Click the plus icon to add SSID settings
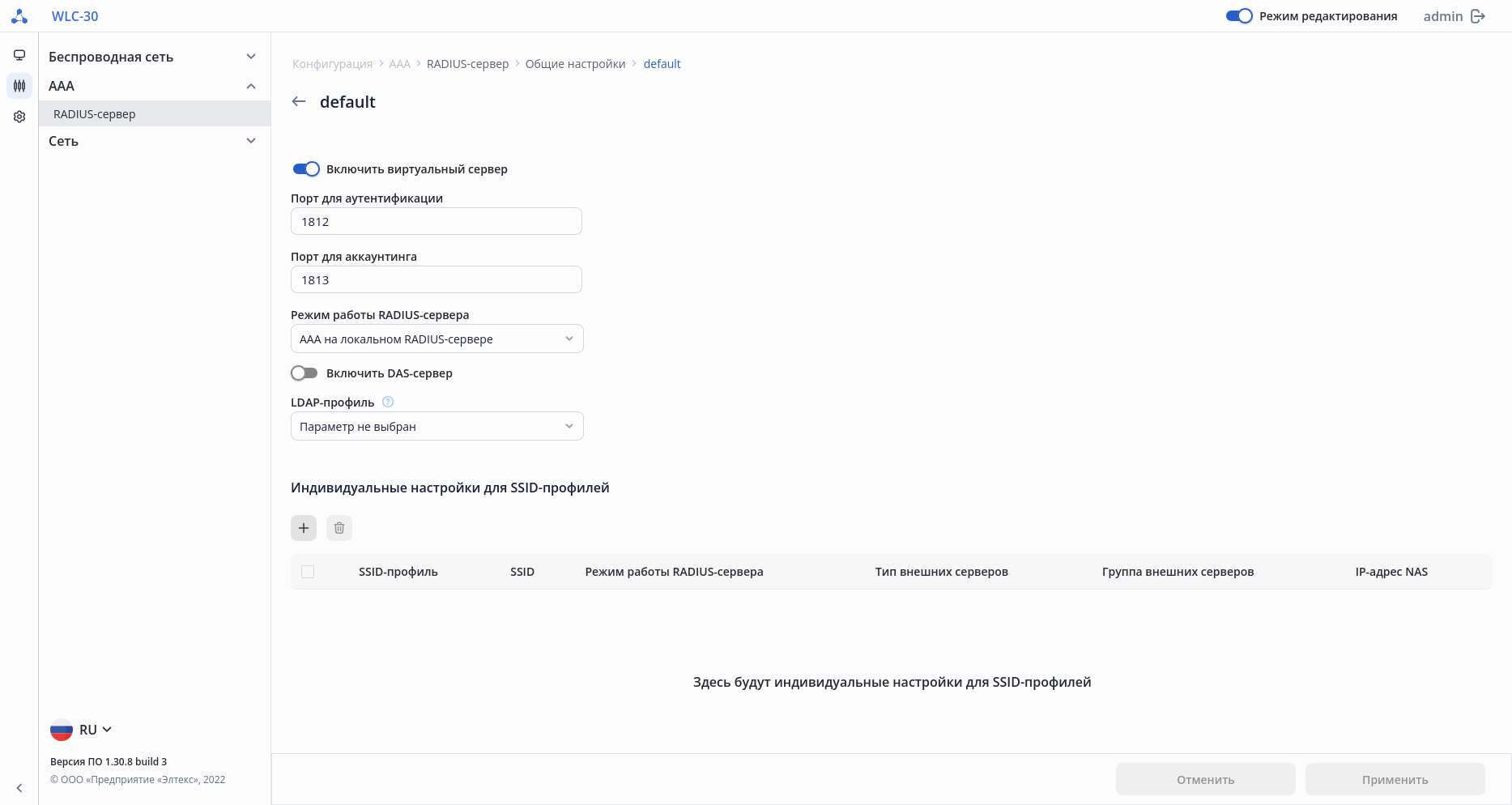Image resolution: width=1512 pixels, height=805 pixels. click(x=304, y=528)
